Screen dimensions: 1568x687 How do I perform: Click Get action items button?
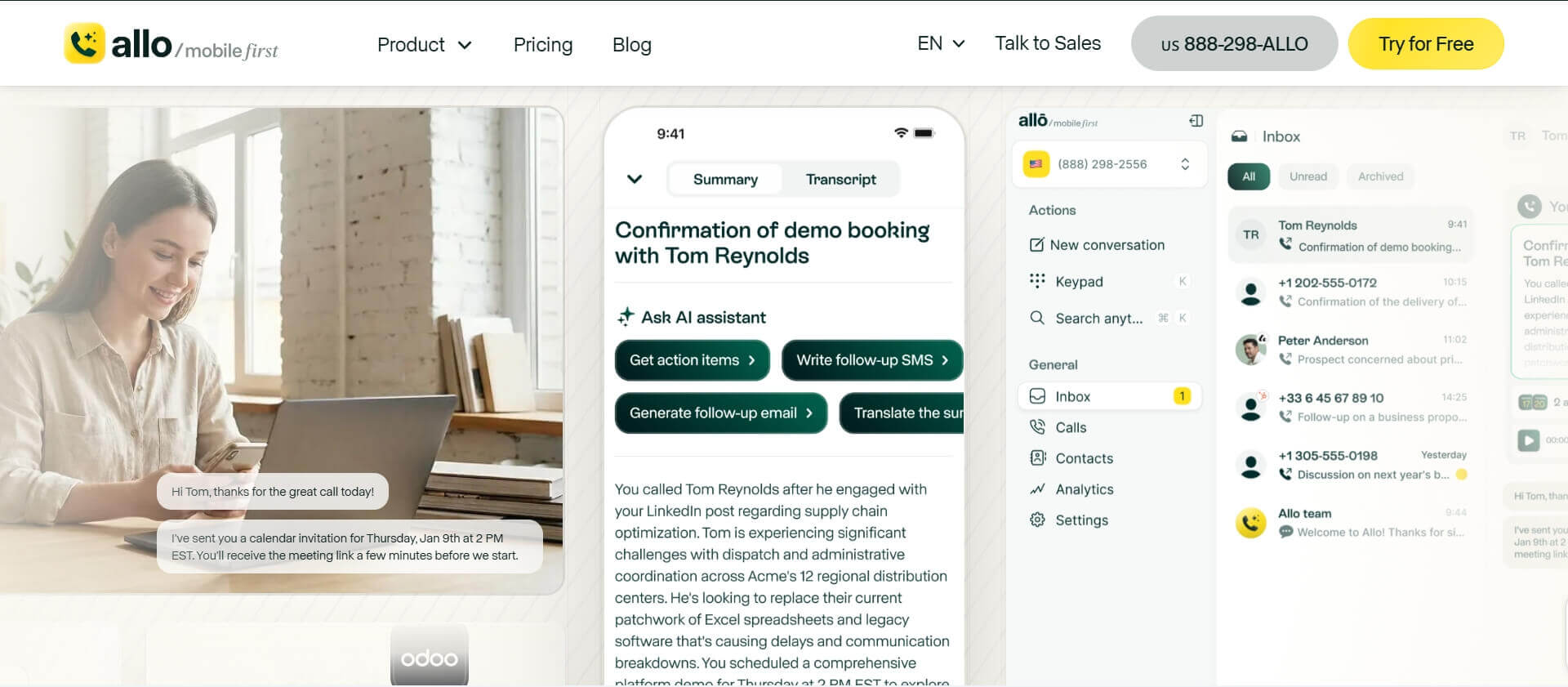coord(692,360)
